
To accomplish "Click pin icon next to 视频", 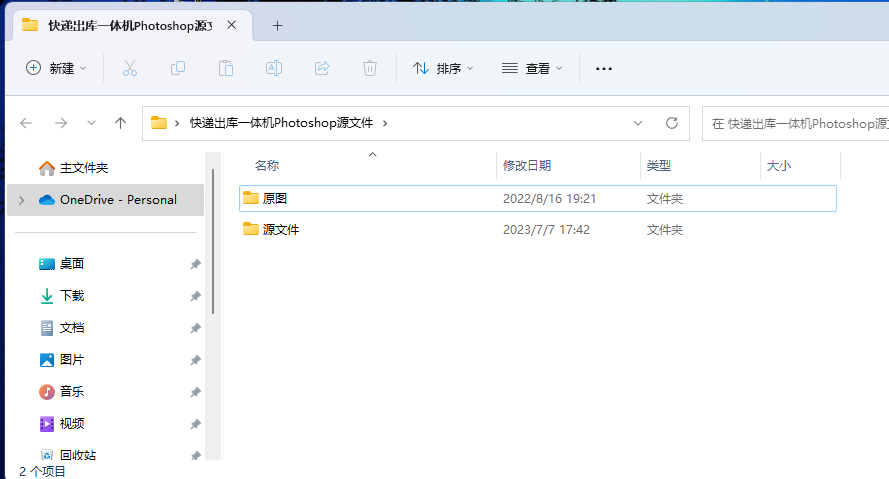I will [196, 424].
